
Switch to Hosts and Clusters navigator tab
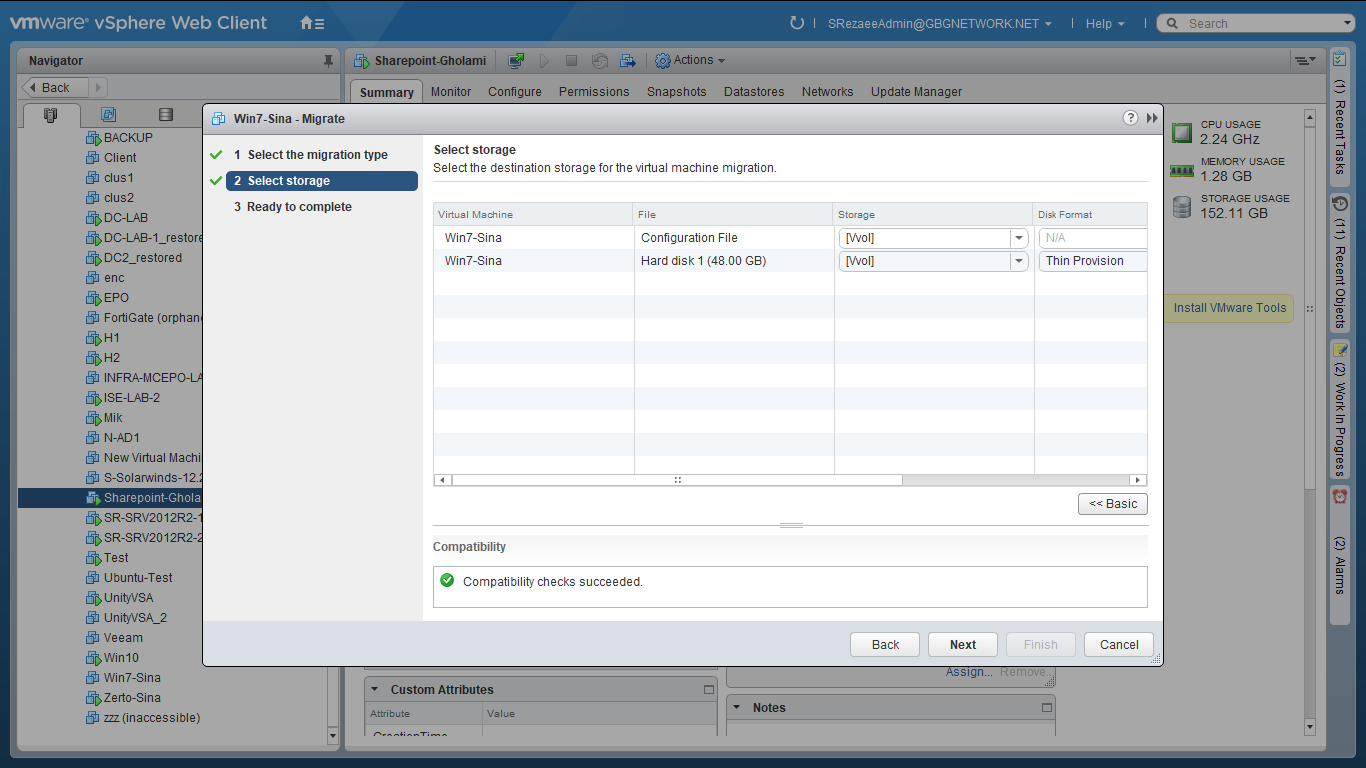click(x=51, y=115)
